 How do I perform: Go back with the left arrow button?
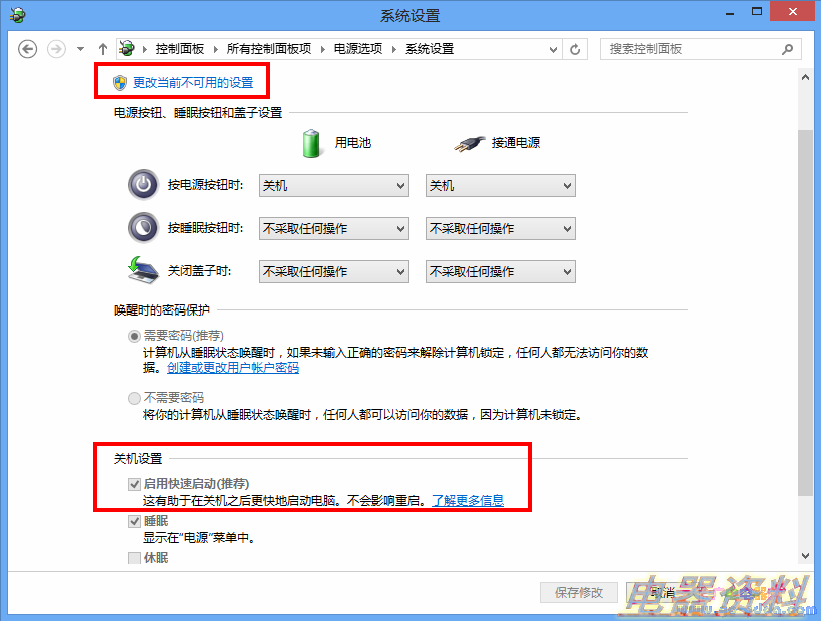(27, 49)
